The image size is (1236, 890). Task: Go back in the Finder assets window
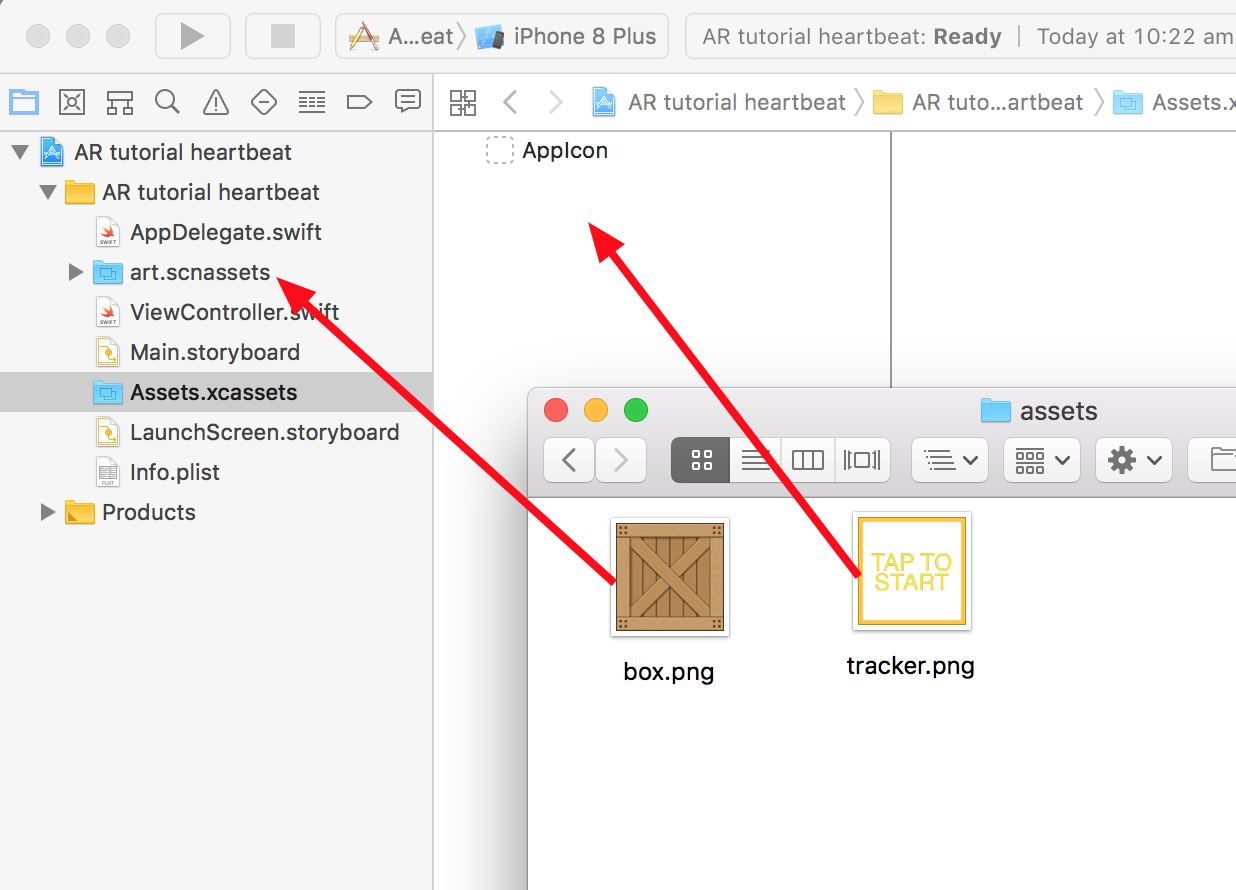570,460
